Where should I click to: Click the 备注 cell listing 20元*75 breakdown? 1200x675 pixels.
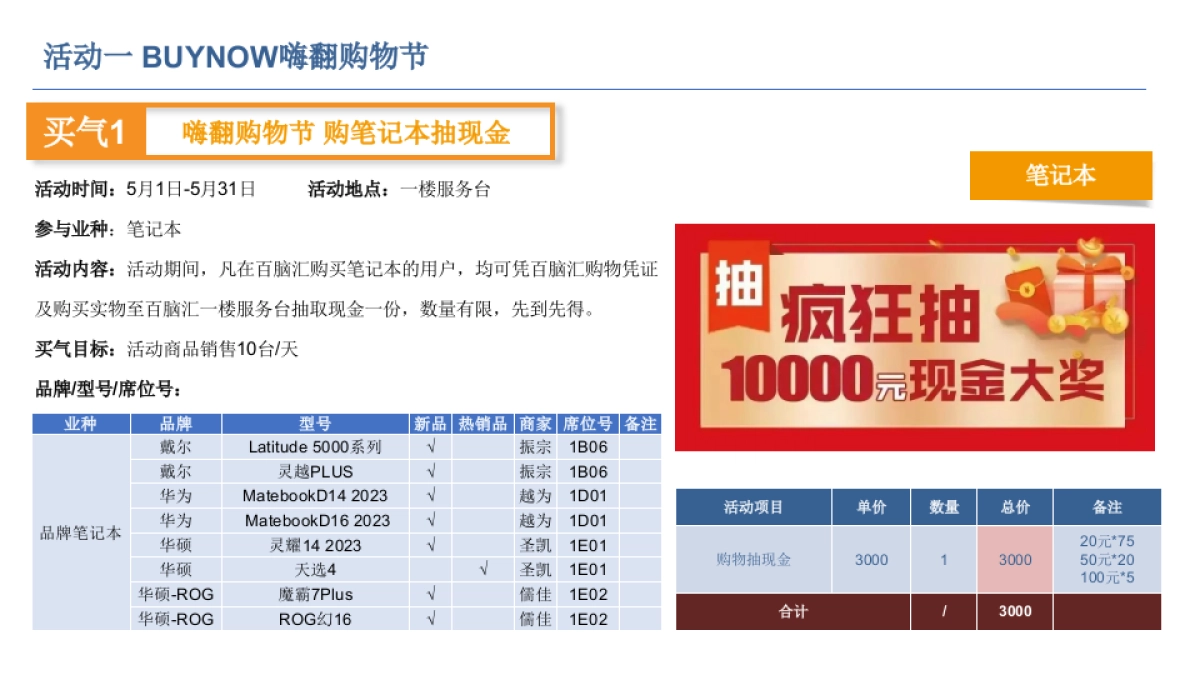[x=1109, y=560]
